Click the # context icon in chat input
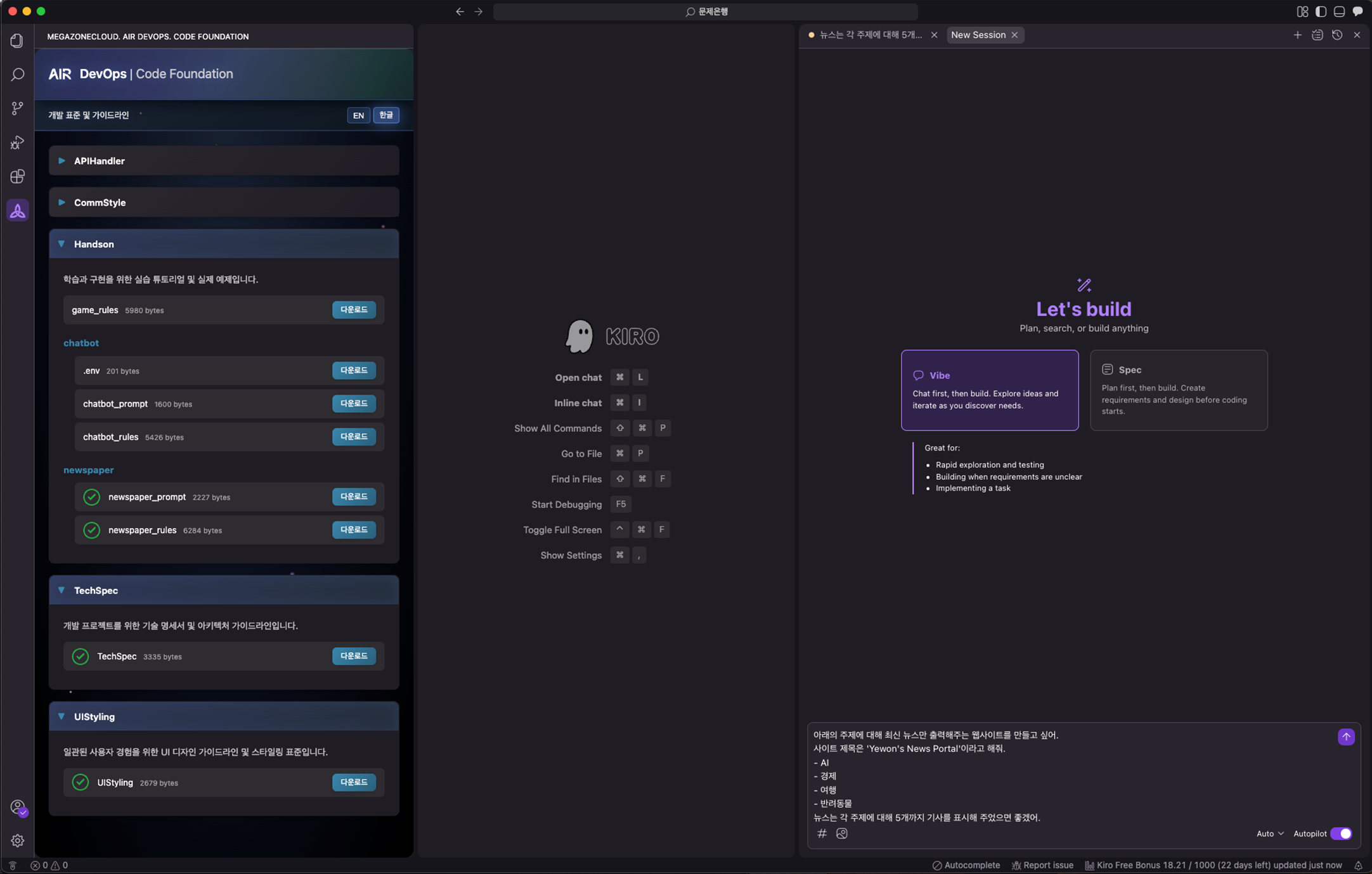This screenshot has width=1372, height=874. 822,833
